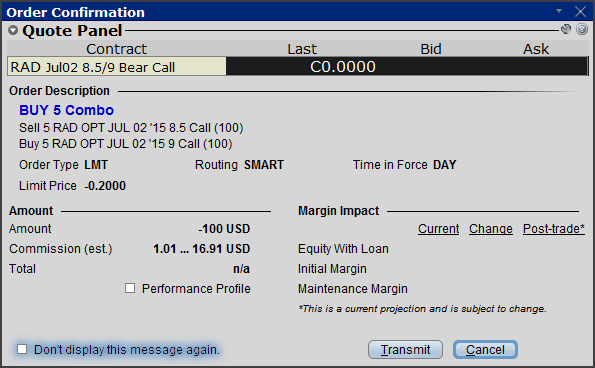Viewport: 595px width, 368px height.
Task: Select the Last column header
Action: [x=302, y=49]
